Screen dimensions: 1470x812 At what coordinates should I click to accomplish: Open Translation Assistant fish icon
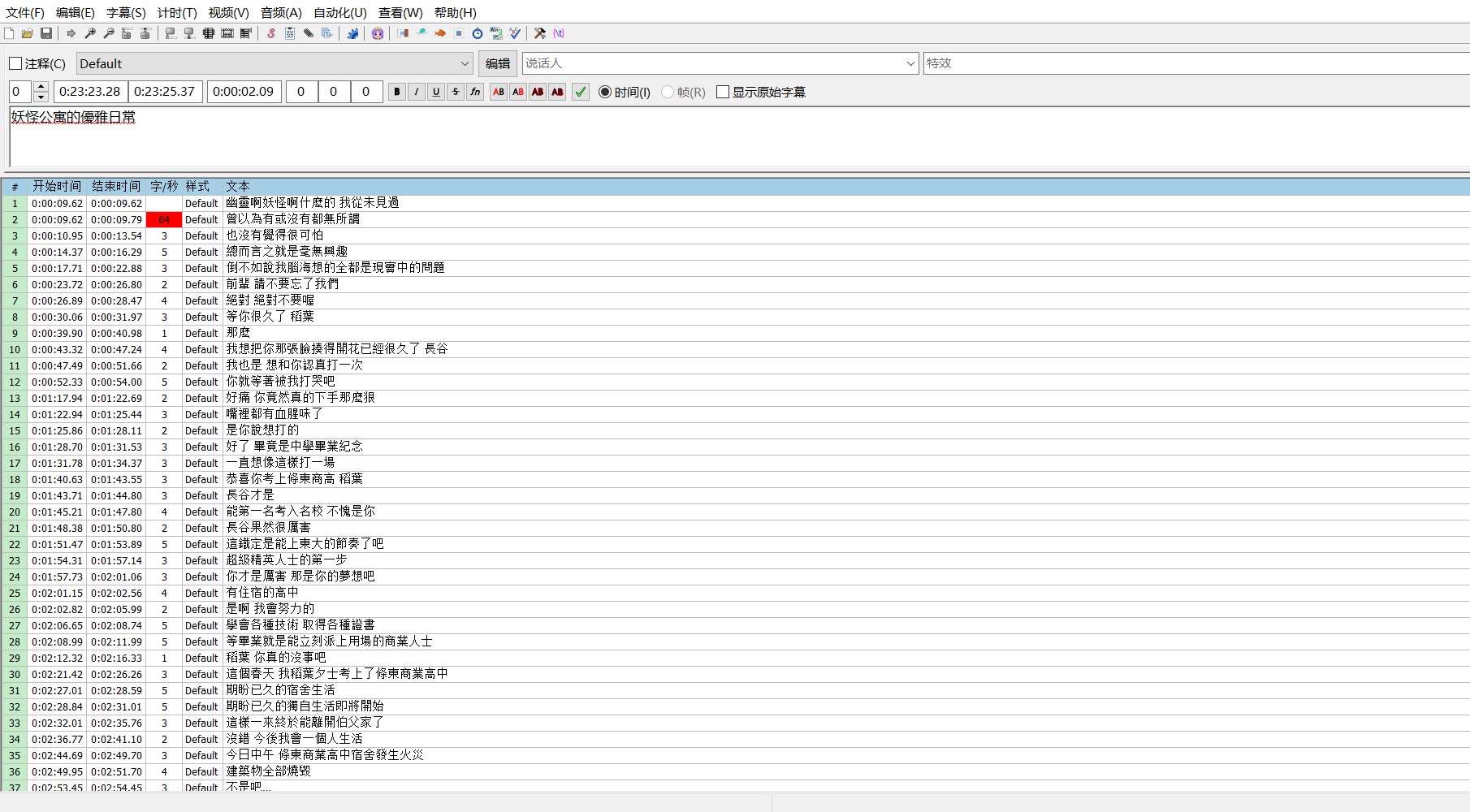pyautogui.click(x=440, y=33)
